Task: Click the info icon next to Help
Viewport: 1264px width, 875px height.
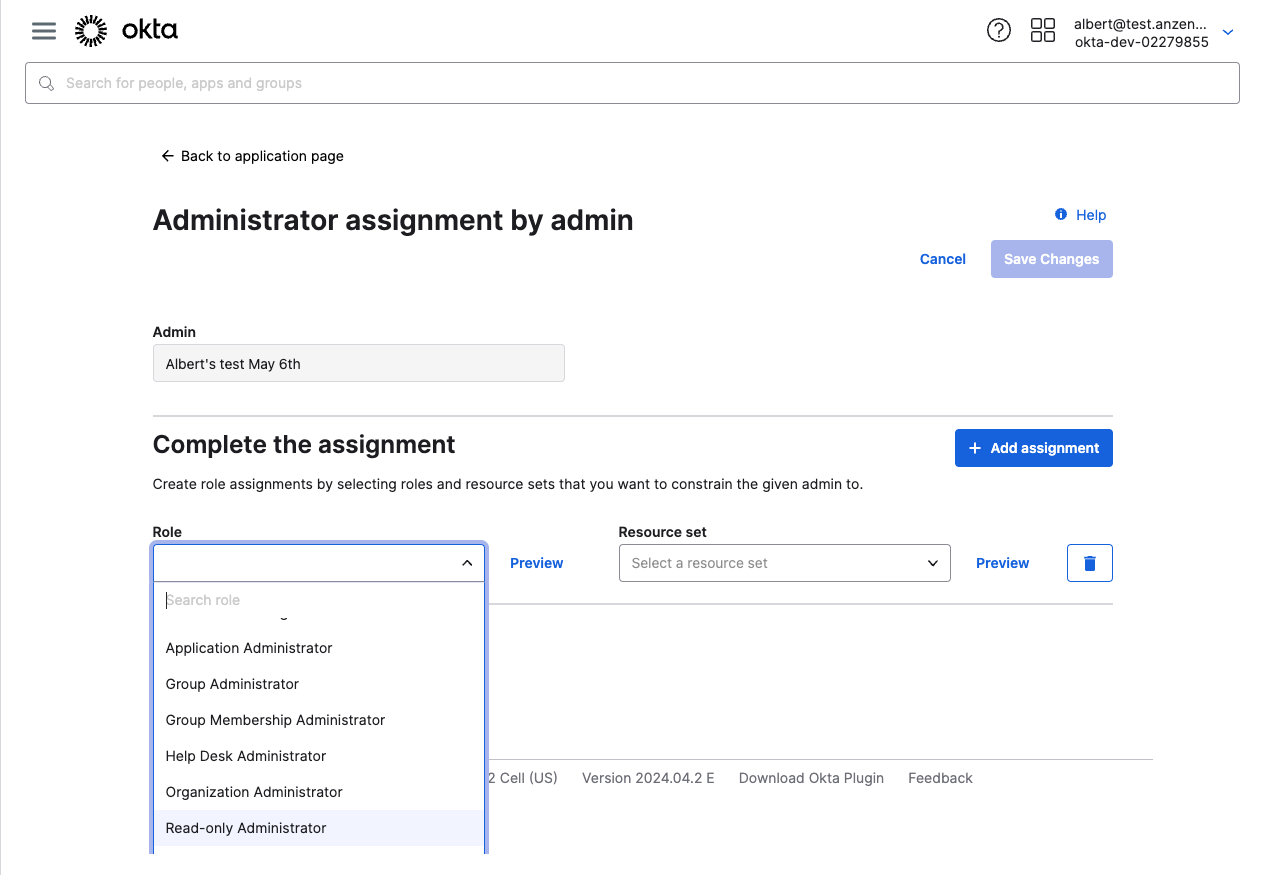Action: coord(1061,215)
